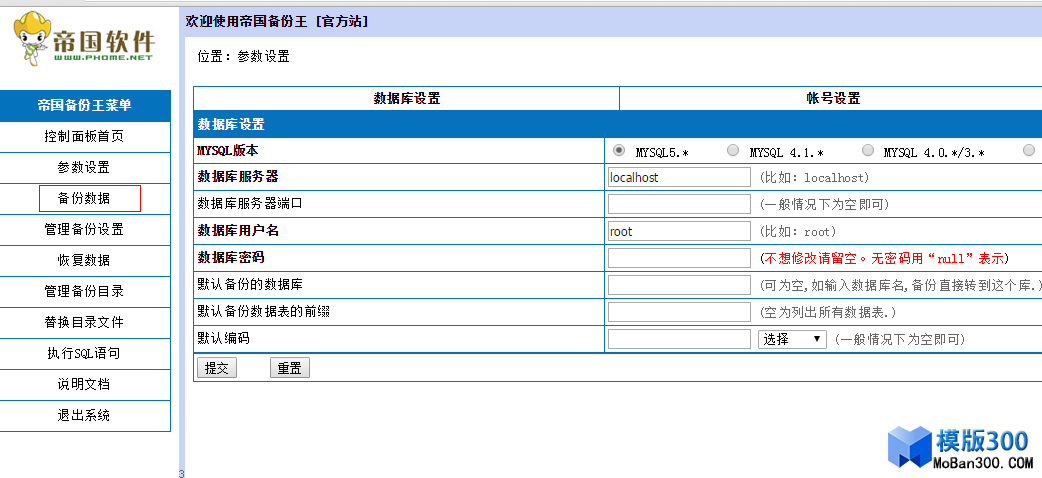Click the 数据库密码 input field
1042x478 pixels.
point(679,258)
